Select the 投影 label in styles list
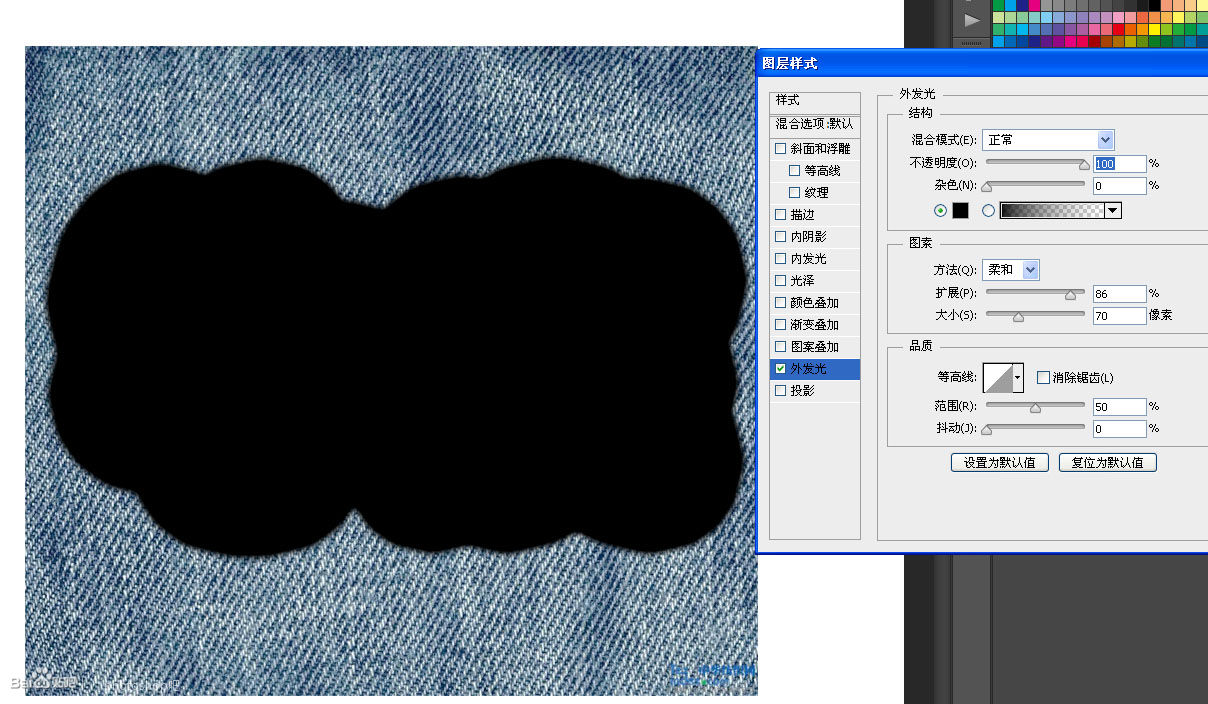This screenshot has width=1208, height=704. (802, 391)
